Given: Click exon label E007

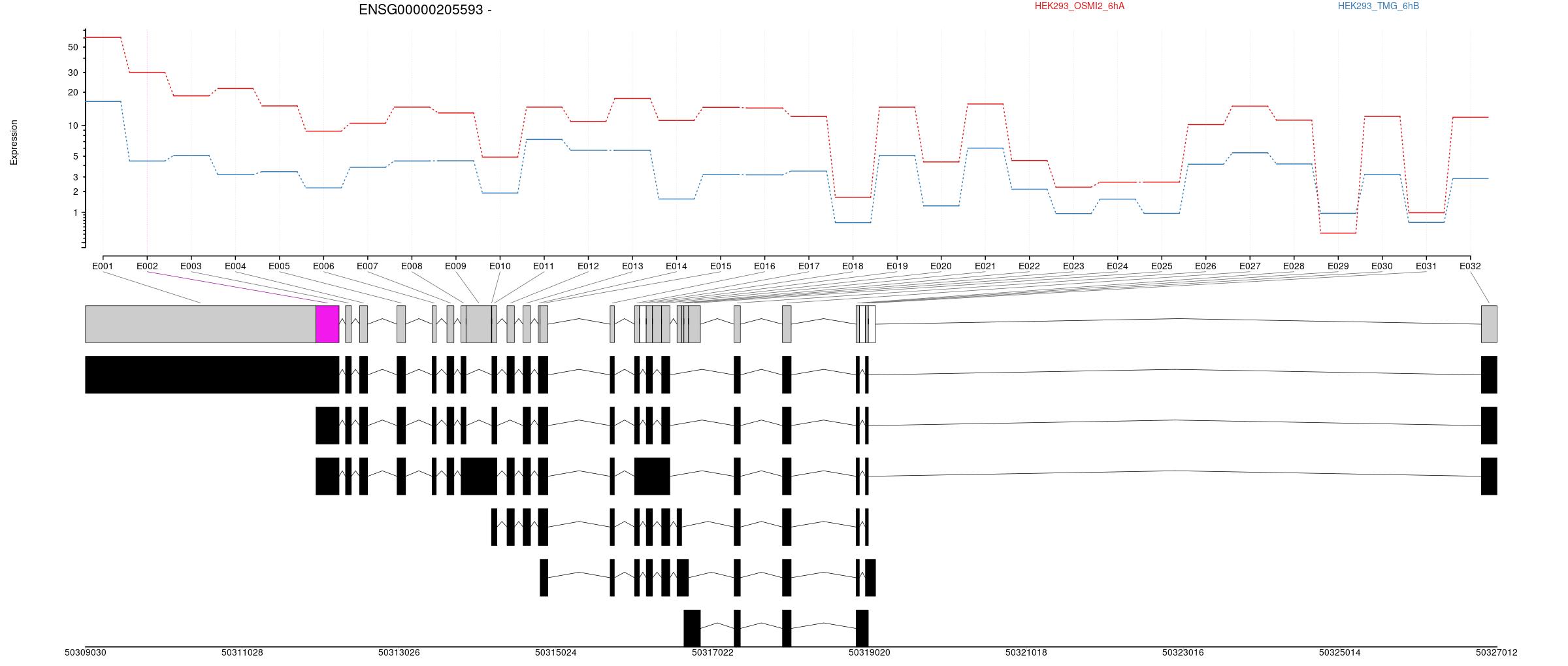Looking at the screenshot, I should [367, 266].
